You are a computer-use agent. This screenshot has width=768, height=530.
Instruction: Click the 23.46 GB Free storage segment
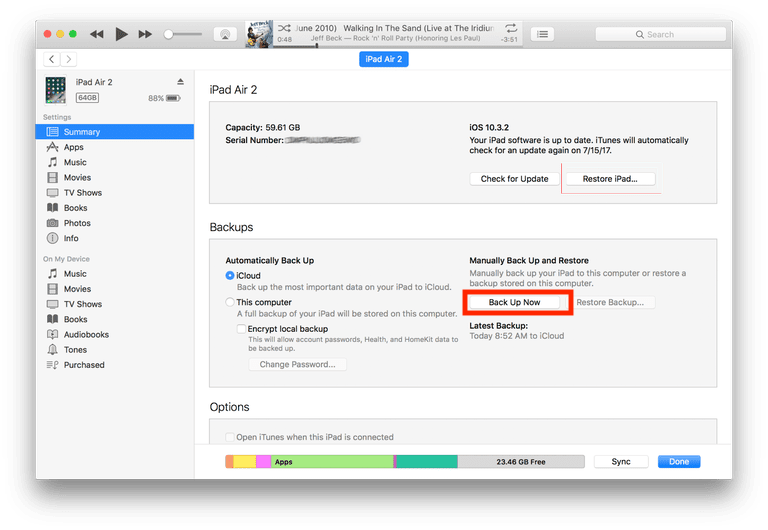pyautogui.click(x=521, y=461)
